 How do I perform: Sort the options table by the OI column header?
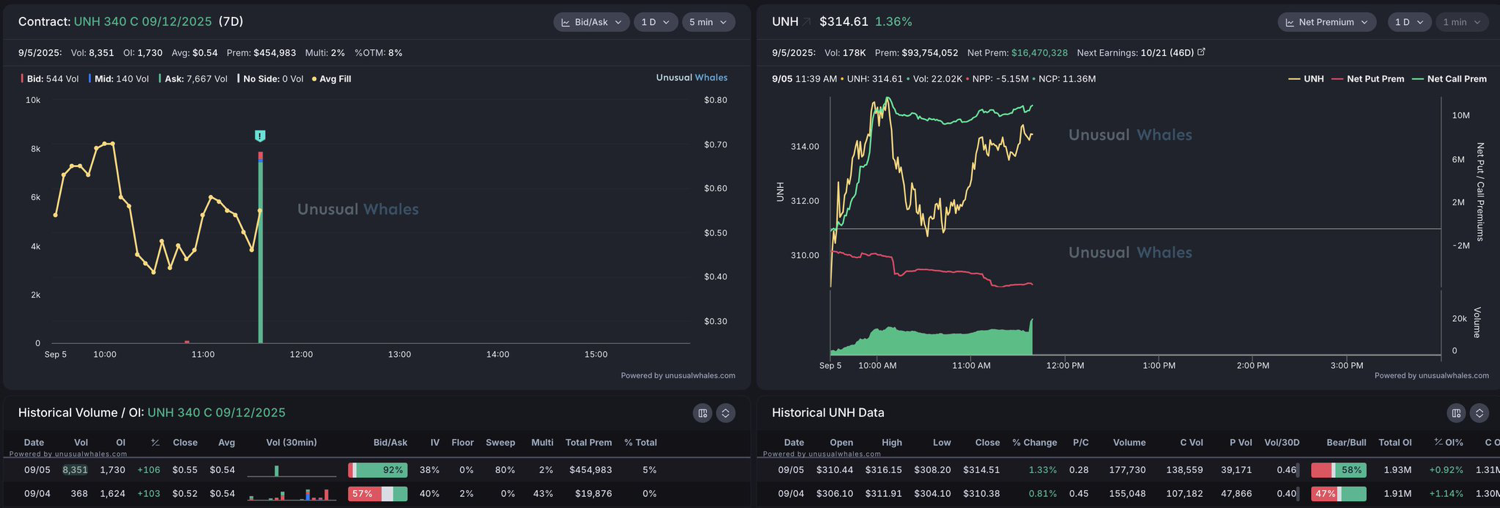click(x=120, y=442)
